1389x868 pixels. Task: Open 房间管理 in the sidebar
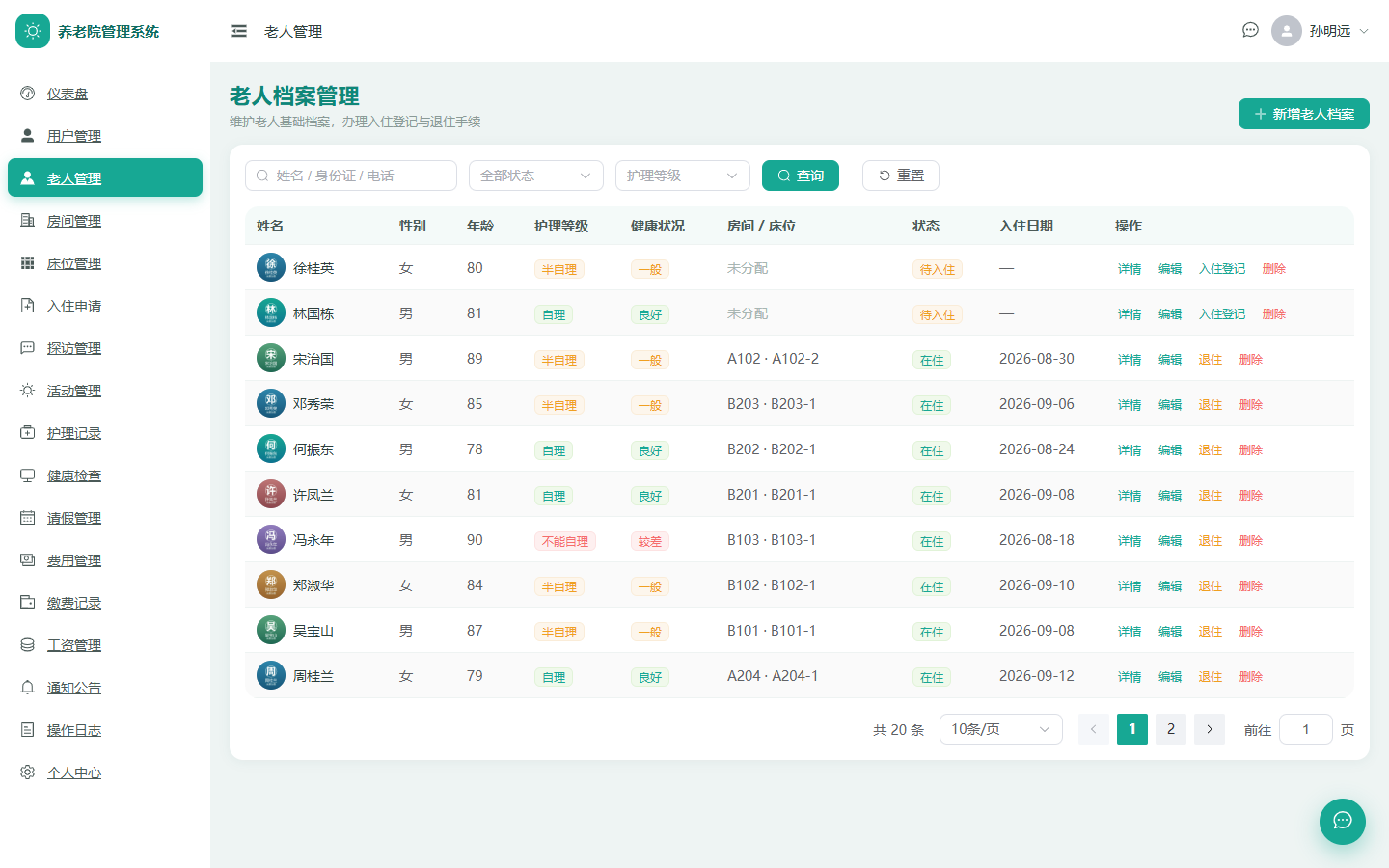[74, 221]
